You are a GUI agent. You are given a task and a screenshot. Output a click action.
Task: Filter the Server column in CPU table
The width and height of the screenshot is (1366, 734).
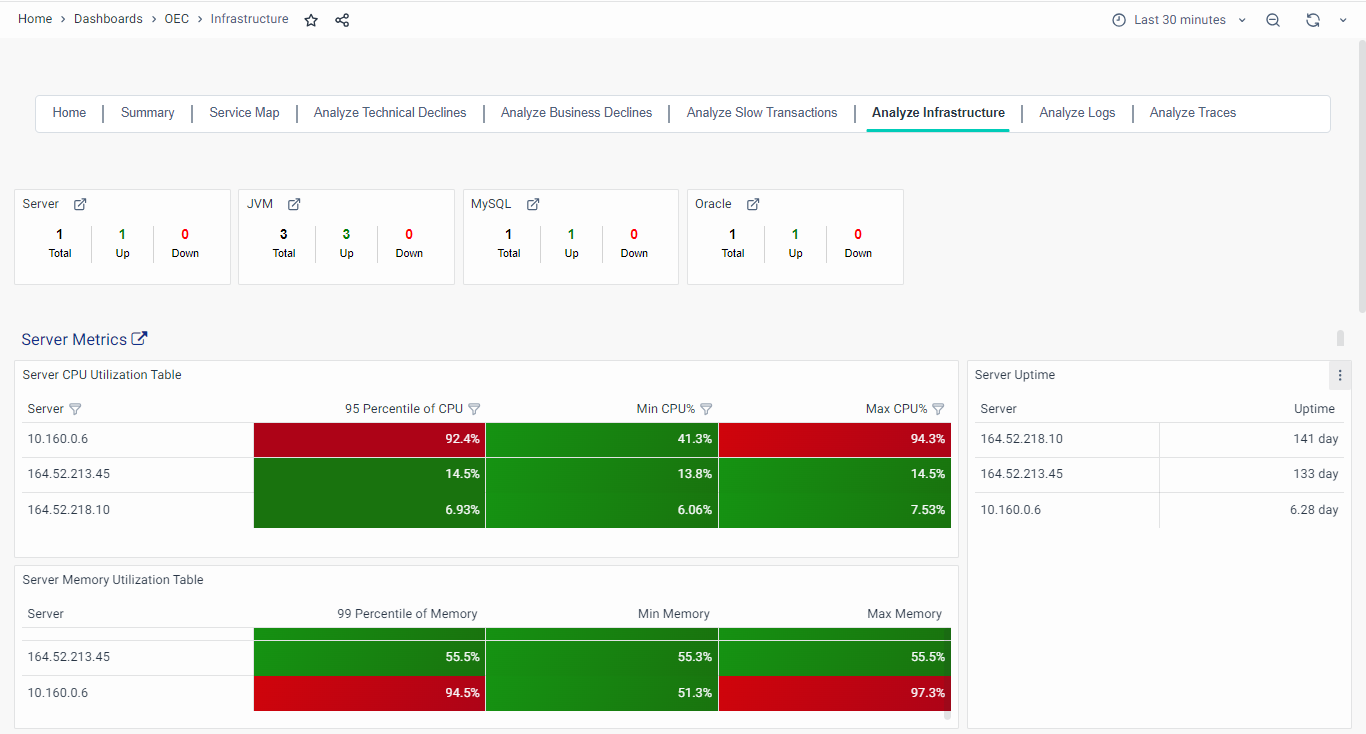click(75, 409)
